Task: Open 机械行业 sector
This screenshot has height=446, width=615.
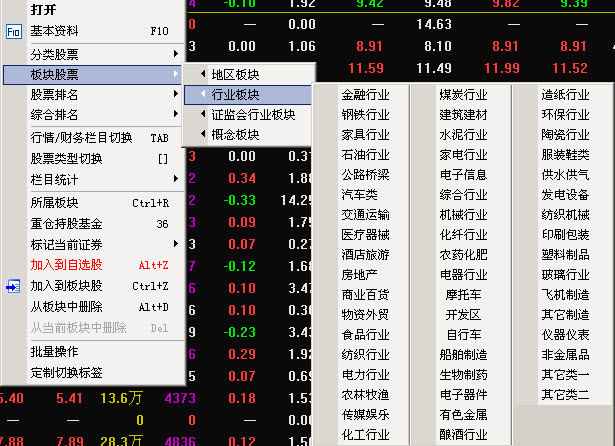Action: (x=463, y=215)
